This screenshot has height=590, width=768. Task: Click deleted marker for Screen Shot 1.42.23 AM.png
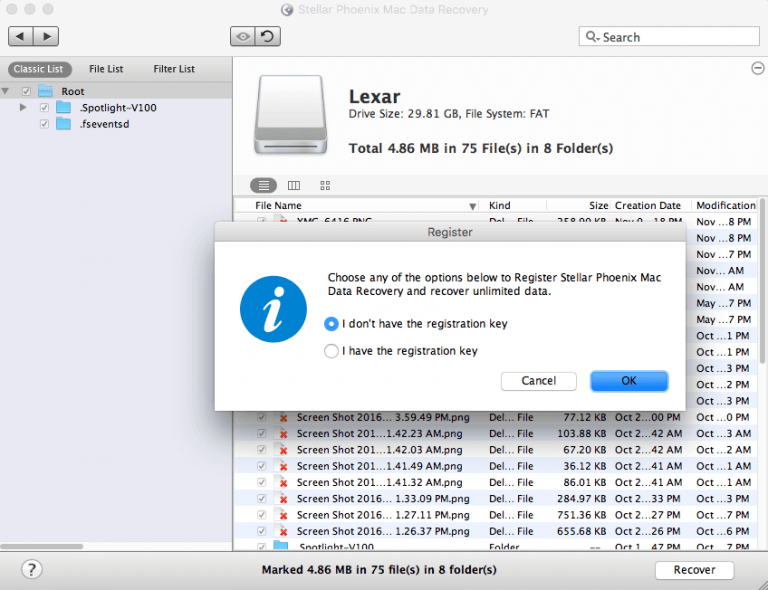tap(283, 434)
